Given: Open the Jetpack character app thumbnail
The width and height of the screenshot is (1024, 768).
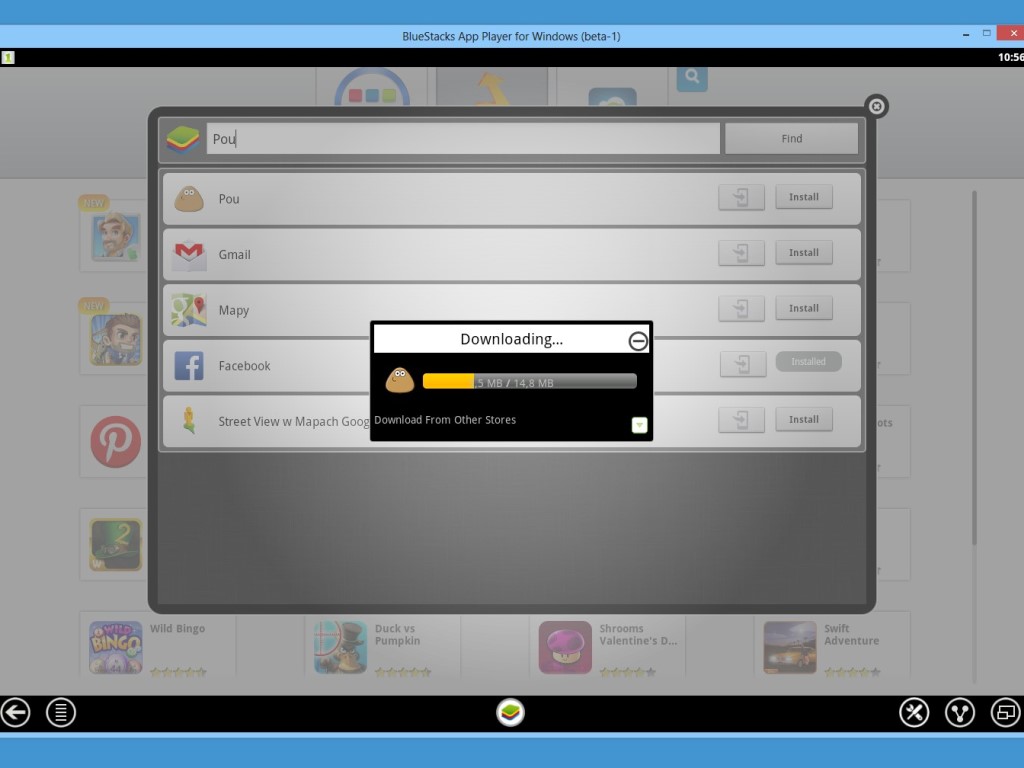Looking at the screenshot, I should 116,339.
